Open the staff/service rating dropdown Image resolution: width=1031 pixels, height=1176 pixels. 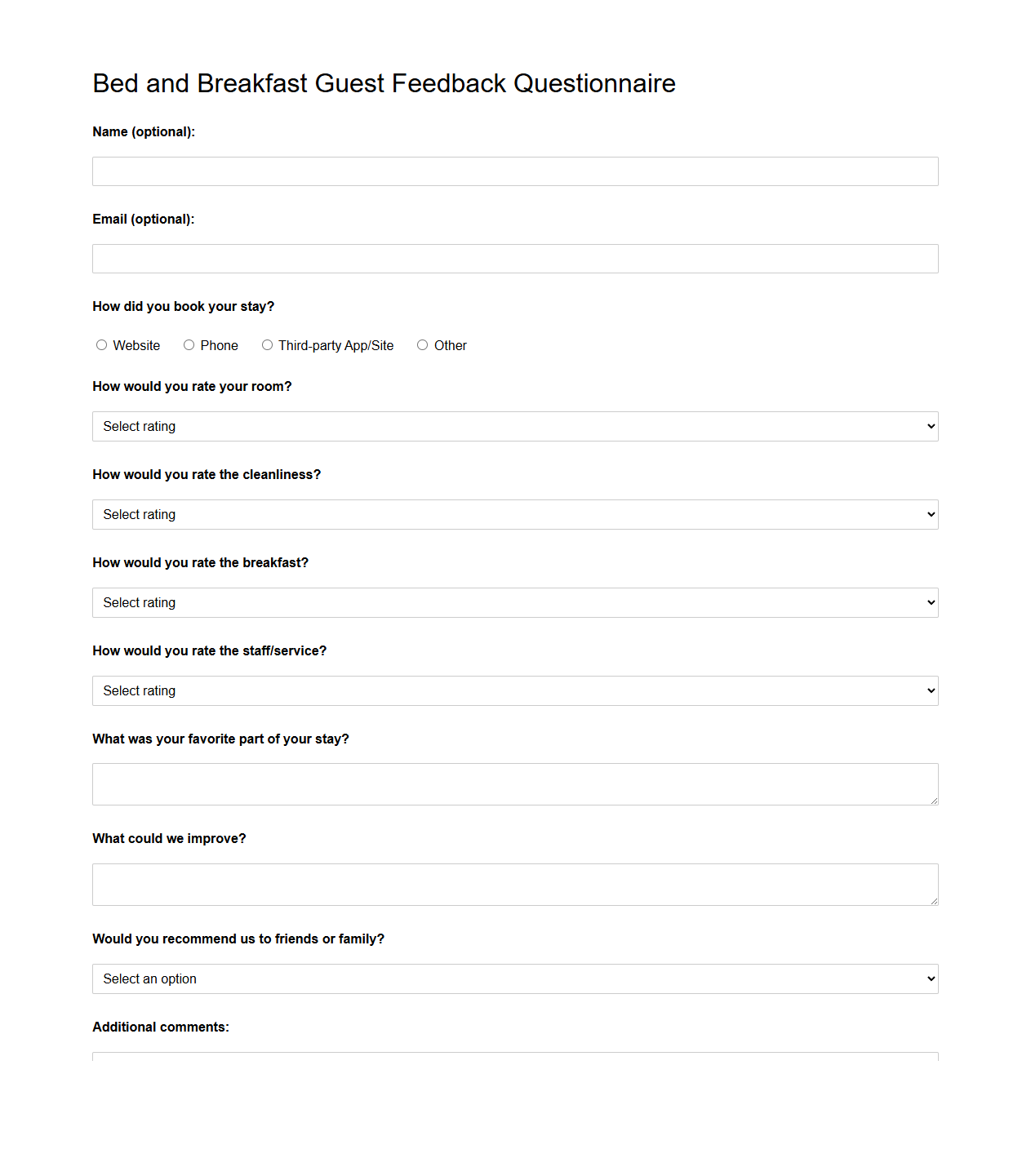pos(514,690)
